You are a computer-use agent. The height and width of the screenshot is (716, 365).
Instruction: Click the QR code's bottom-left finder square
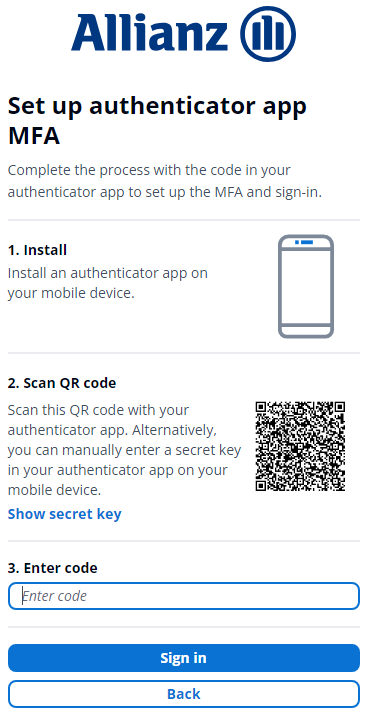click(x=262, y=484)
